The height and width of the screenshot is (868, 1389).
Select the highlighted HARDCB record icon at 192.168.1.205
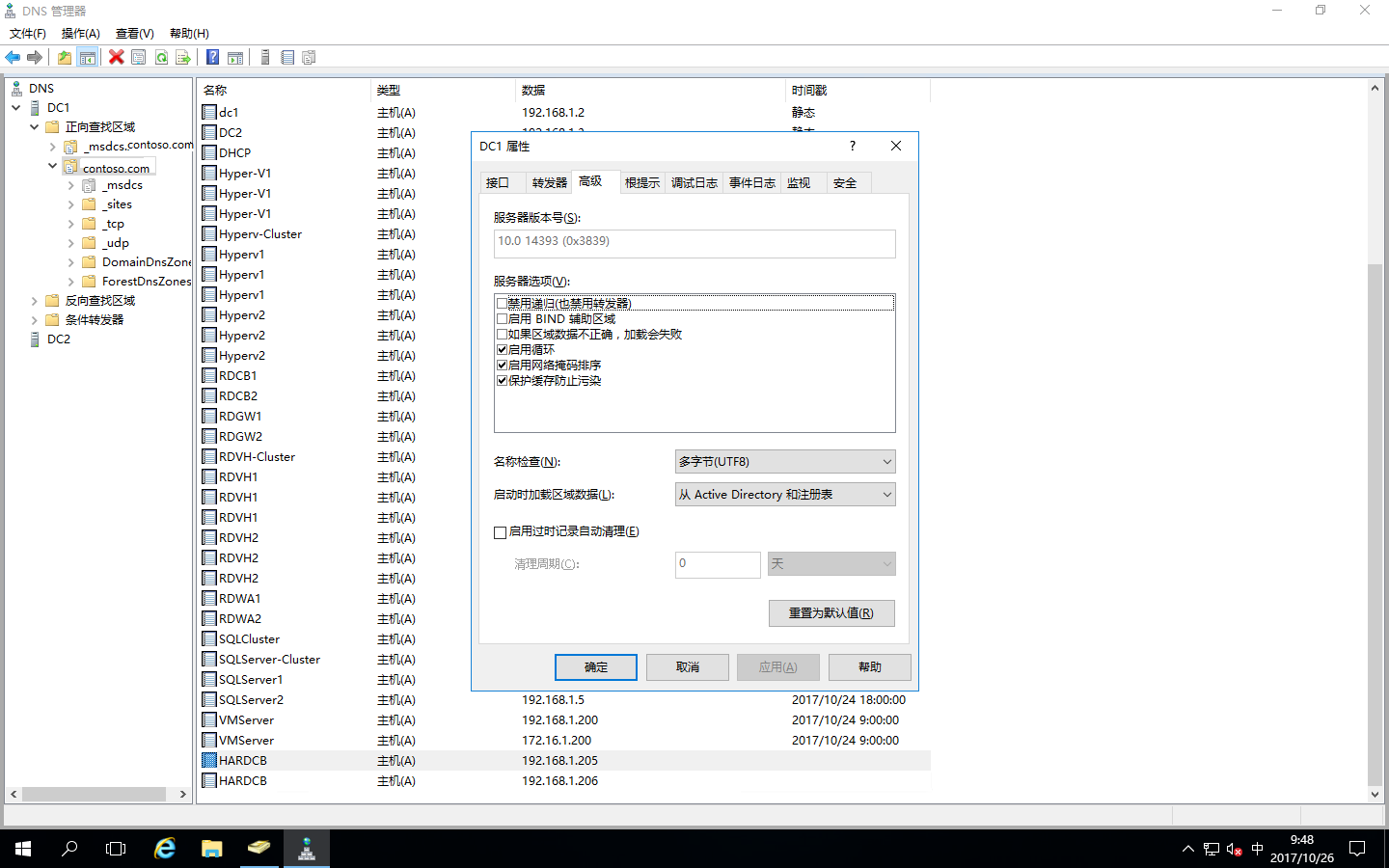(209, 760)
